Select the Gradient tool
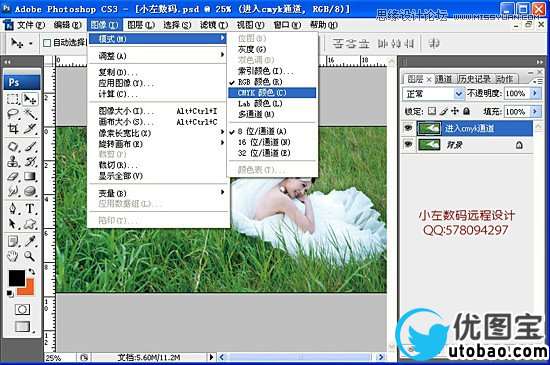 point(30,176)
